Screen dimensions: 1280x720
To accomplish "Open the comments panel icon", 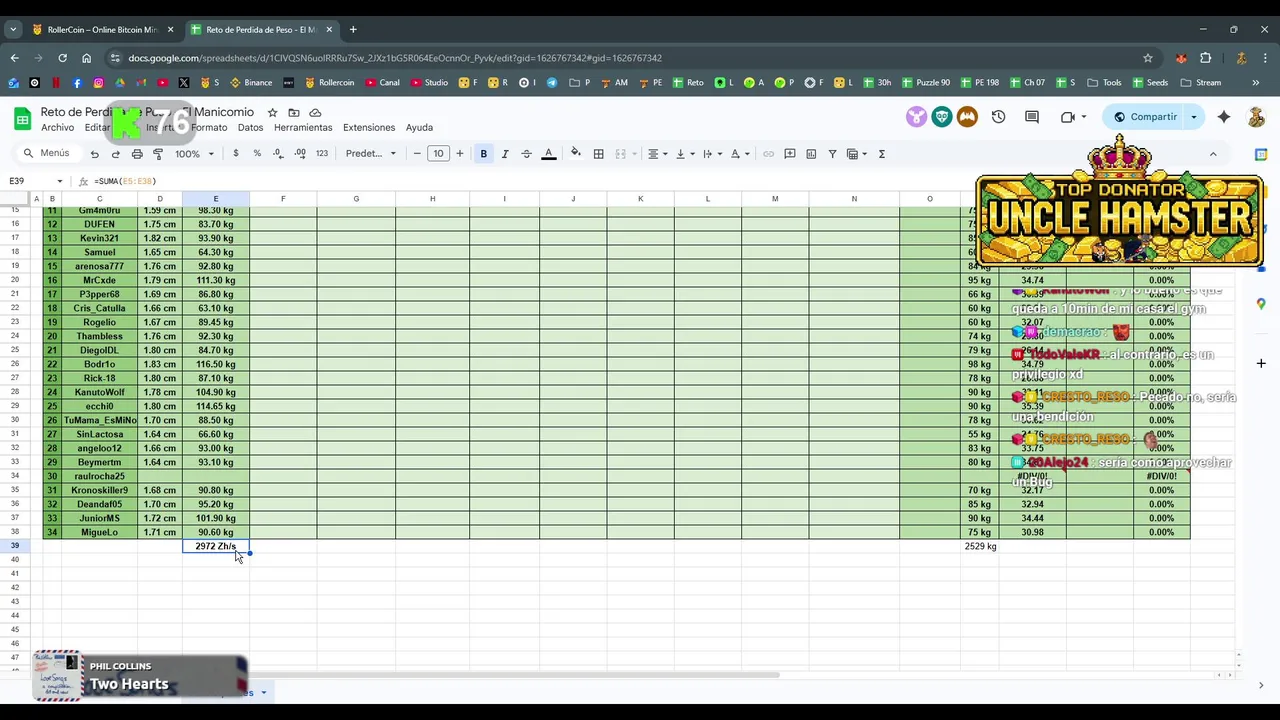I will point(1032,117).
